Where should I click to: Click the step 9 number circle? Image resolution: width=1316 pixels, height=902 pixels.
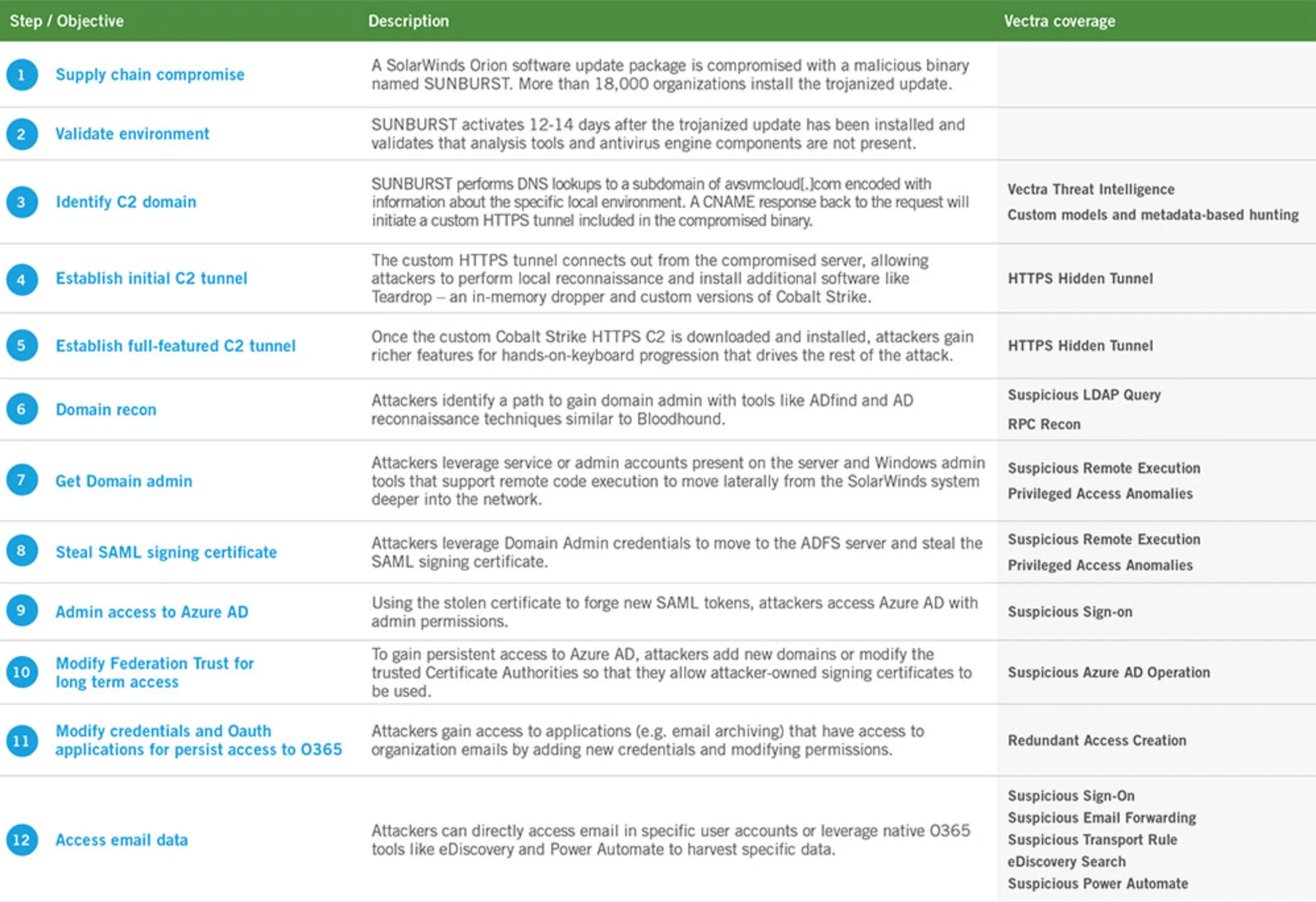(x=22, y=611)
